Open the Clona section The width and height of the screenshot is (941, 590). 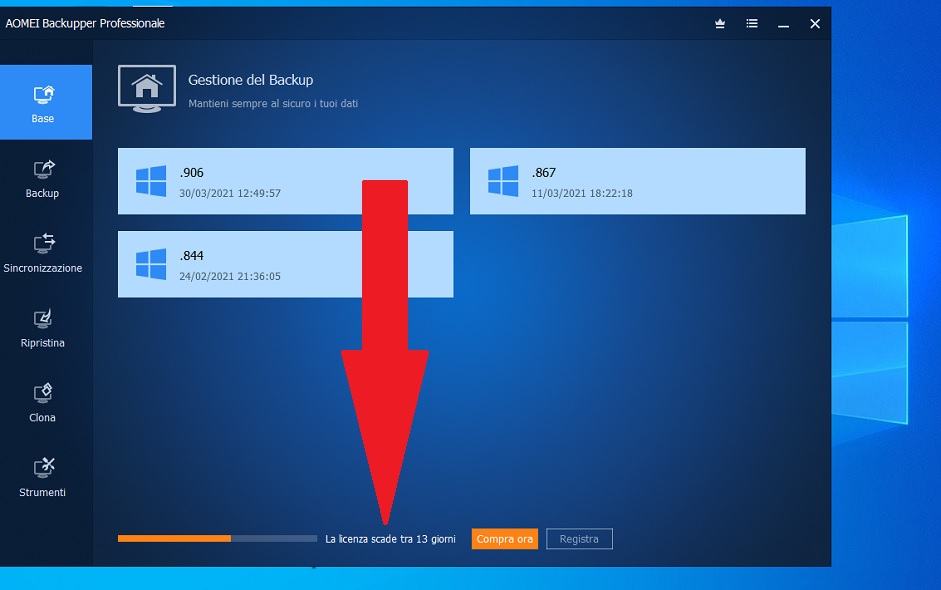43,403
